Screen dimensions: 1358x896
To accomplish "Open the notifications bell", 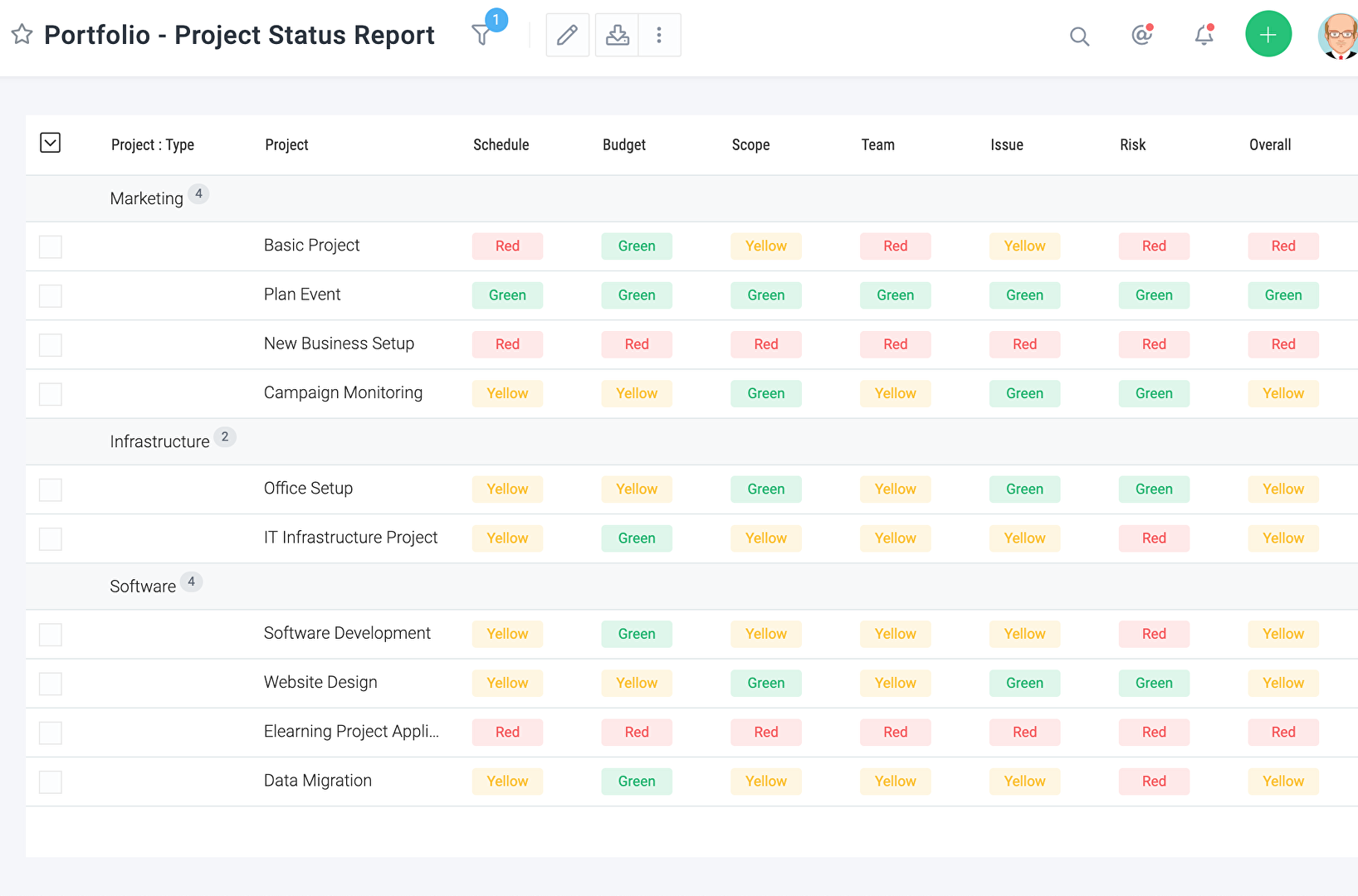I will point(1204,37).
